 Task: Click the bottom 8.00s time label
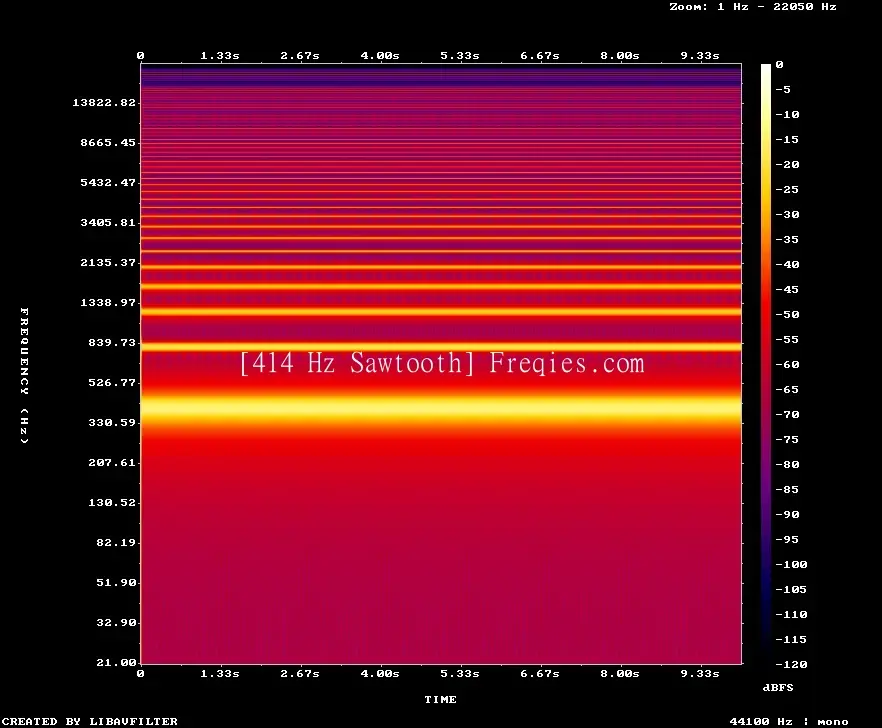(619, 673)
